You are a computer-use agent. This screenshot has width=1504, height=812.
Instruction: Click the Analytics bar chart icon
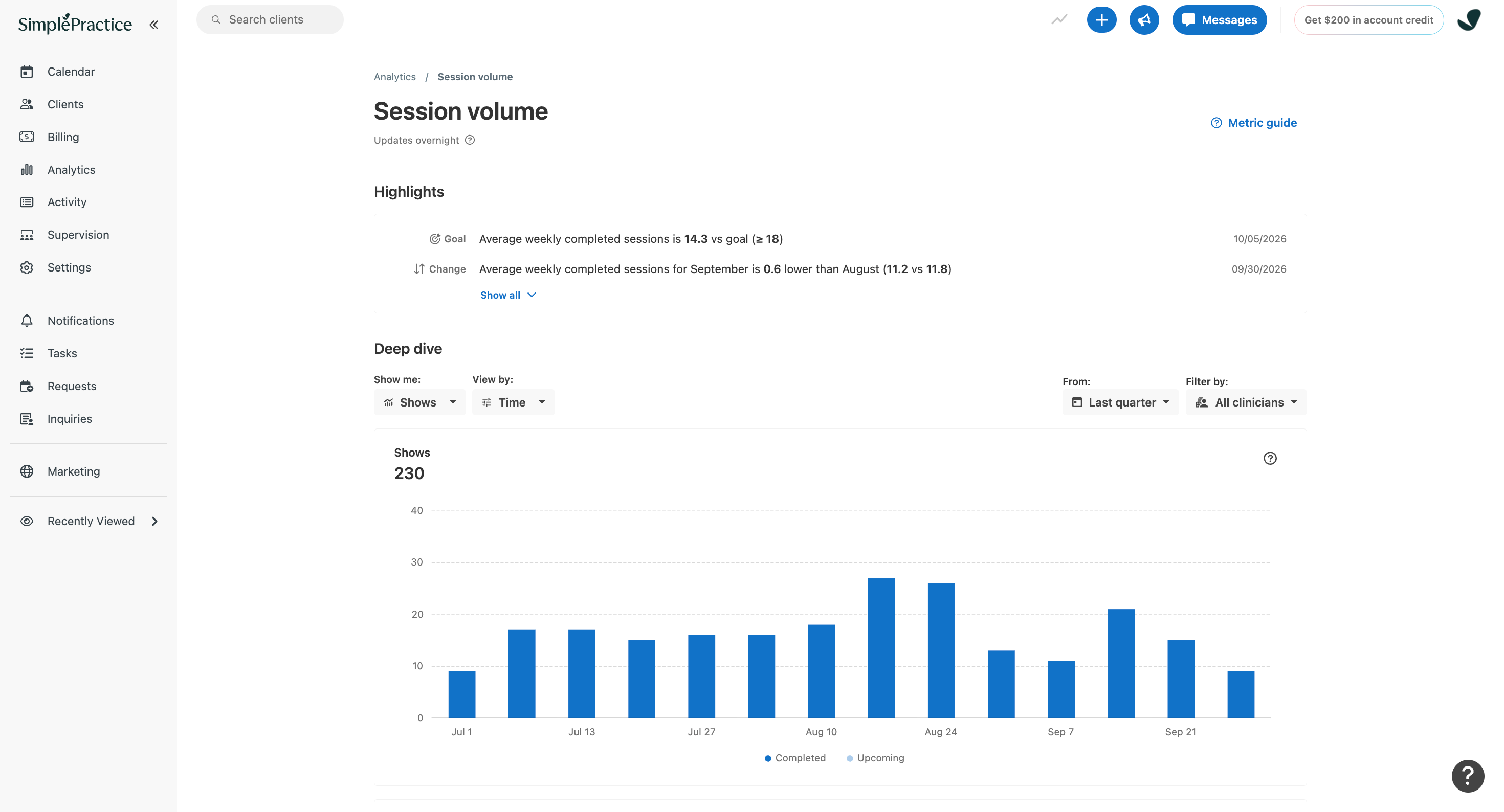click(x=27, y=170)
